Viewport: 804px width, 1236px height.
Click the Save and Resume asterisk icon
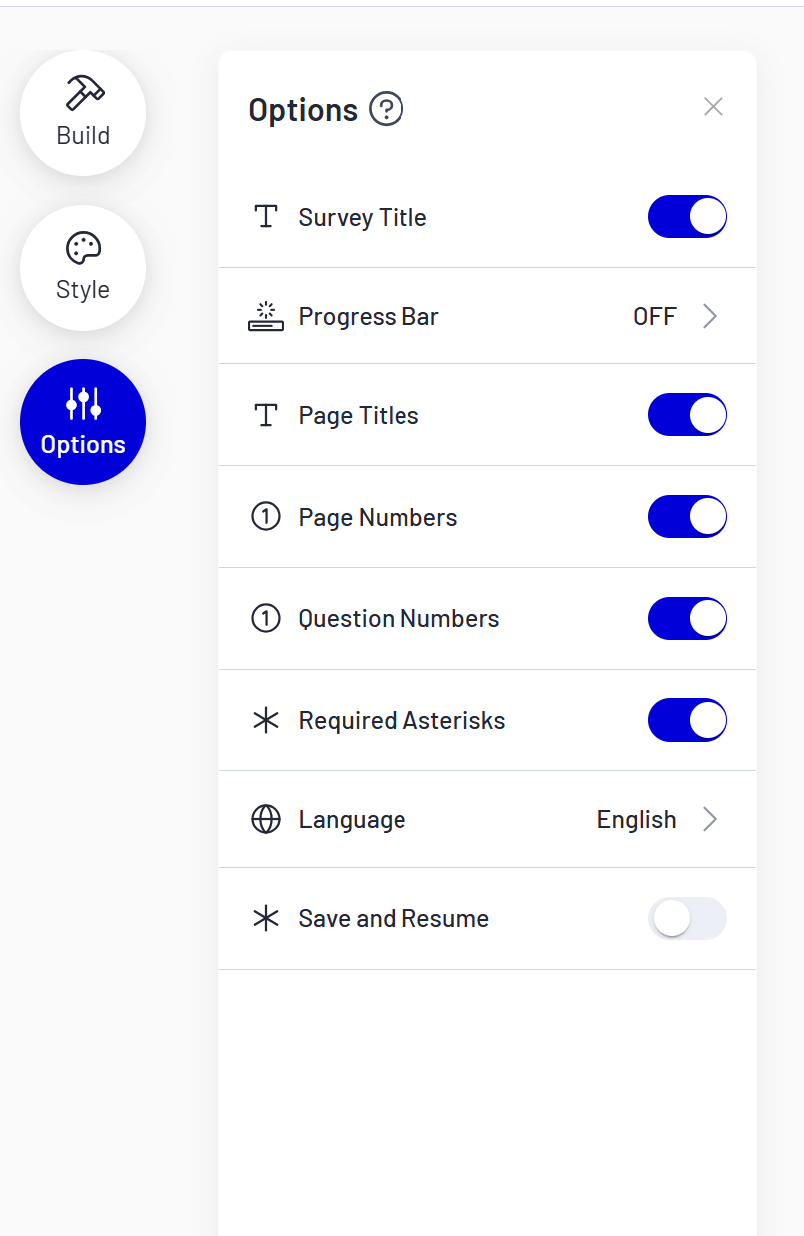(265, 918)
